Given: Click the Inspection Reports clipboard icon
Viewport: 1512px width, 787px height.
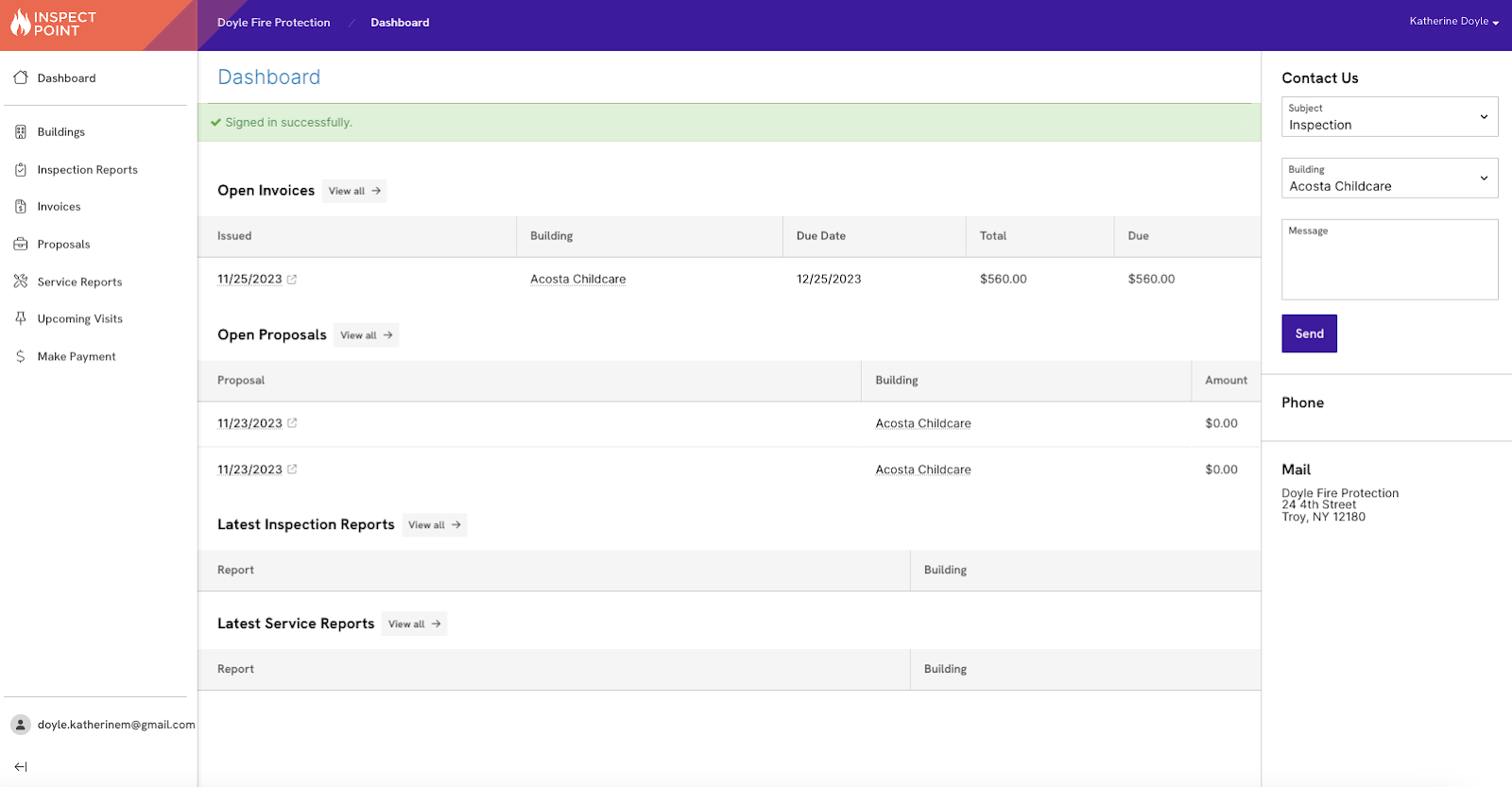Looking at the screenshot, I should (21, 170).
